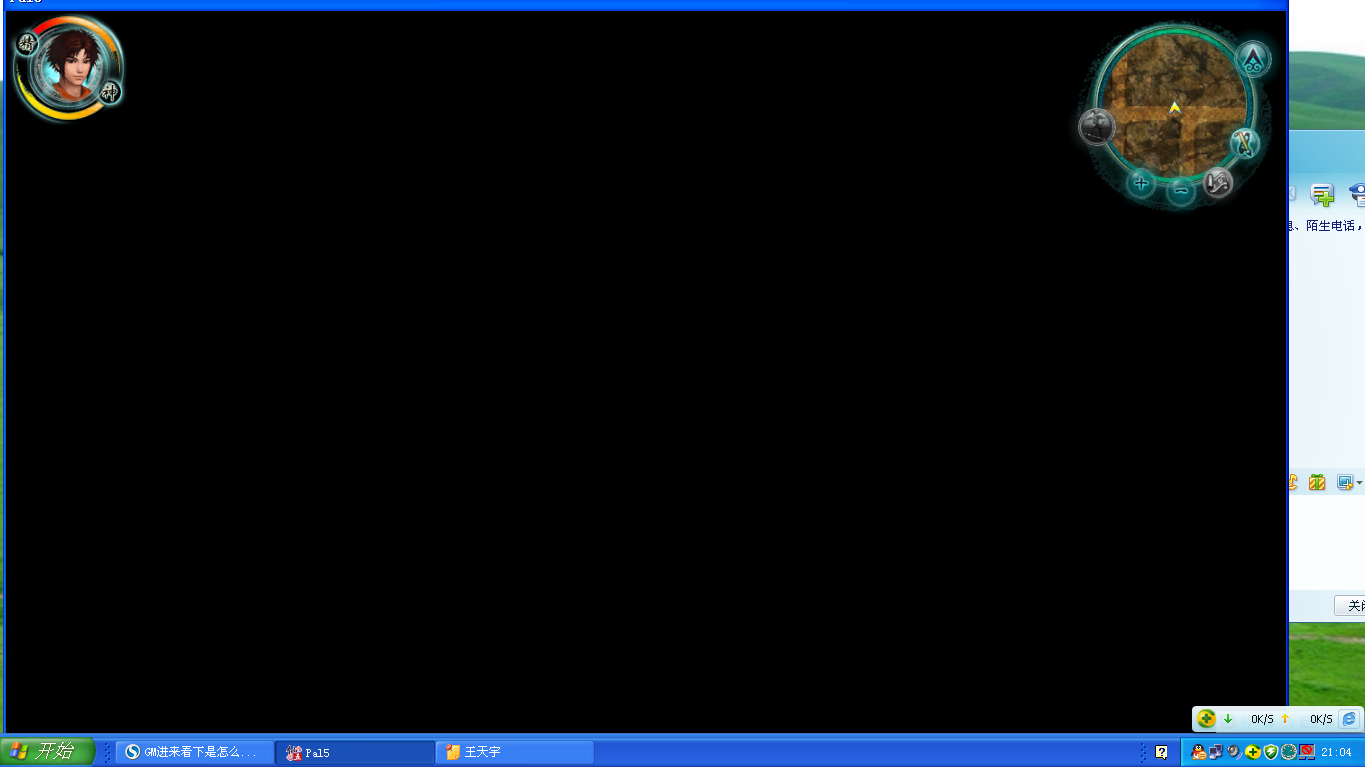This screenshot has height=767, width=1365.
Task: Open the GM进来看下是怎么 browser taskbar item
Action: point(195,752)
